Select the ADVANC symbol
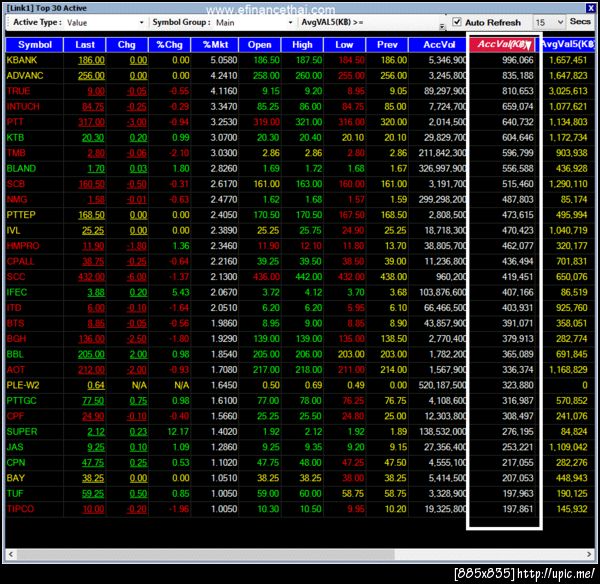600x584 pixels. [25, 76]
